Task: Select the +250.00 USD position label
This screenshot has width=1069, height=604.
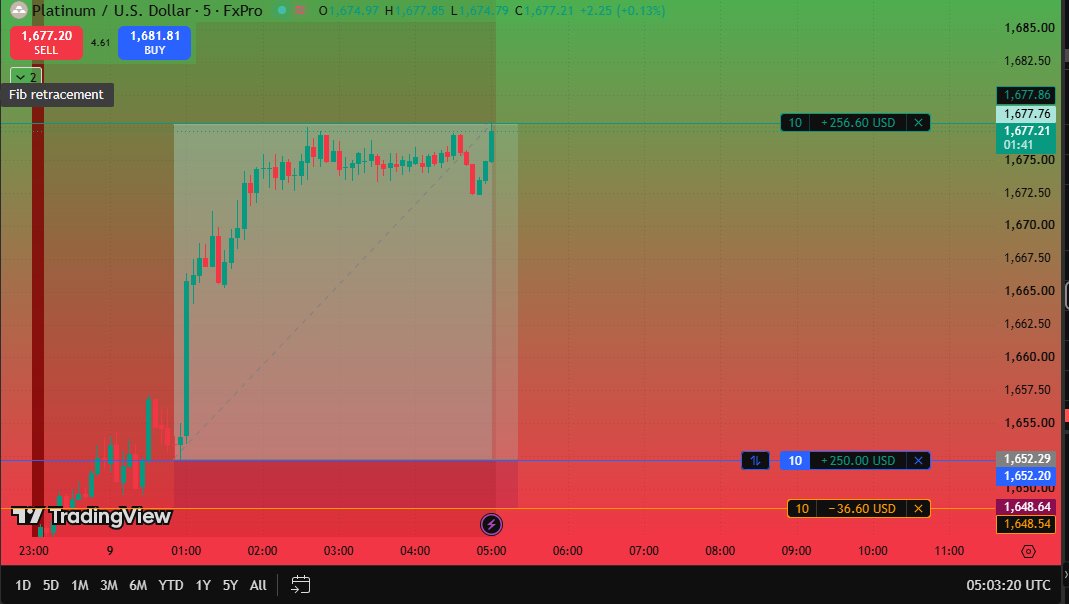Action: (858, 461)
